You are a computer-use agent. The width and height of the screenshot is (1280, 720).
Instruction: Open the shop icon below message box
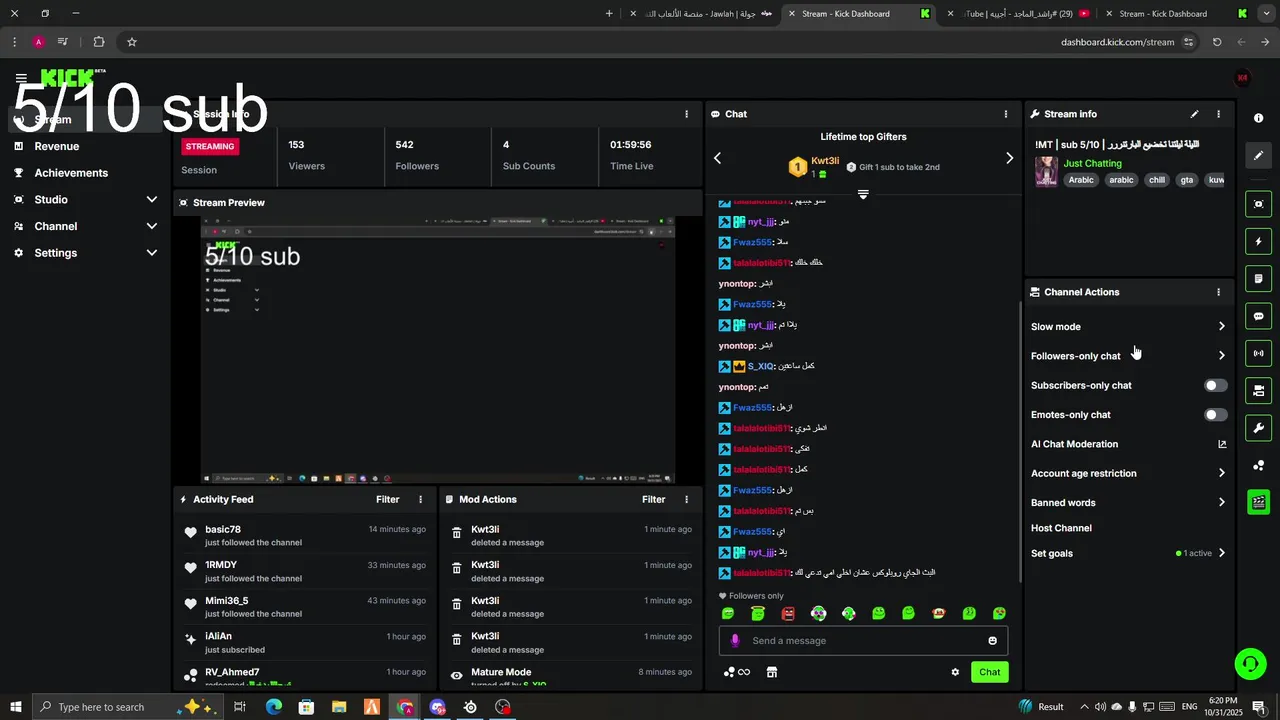coord(772,672)
